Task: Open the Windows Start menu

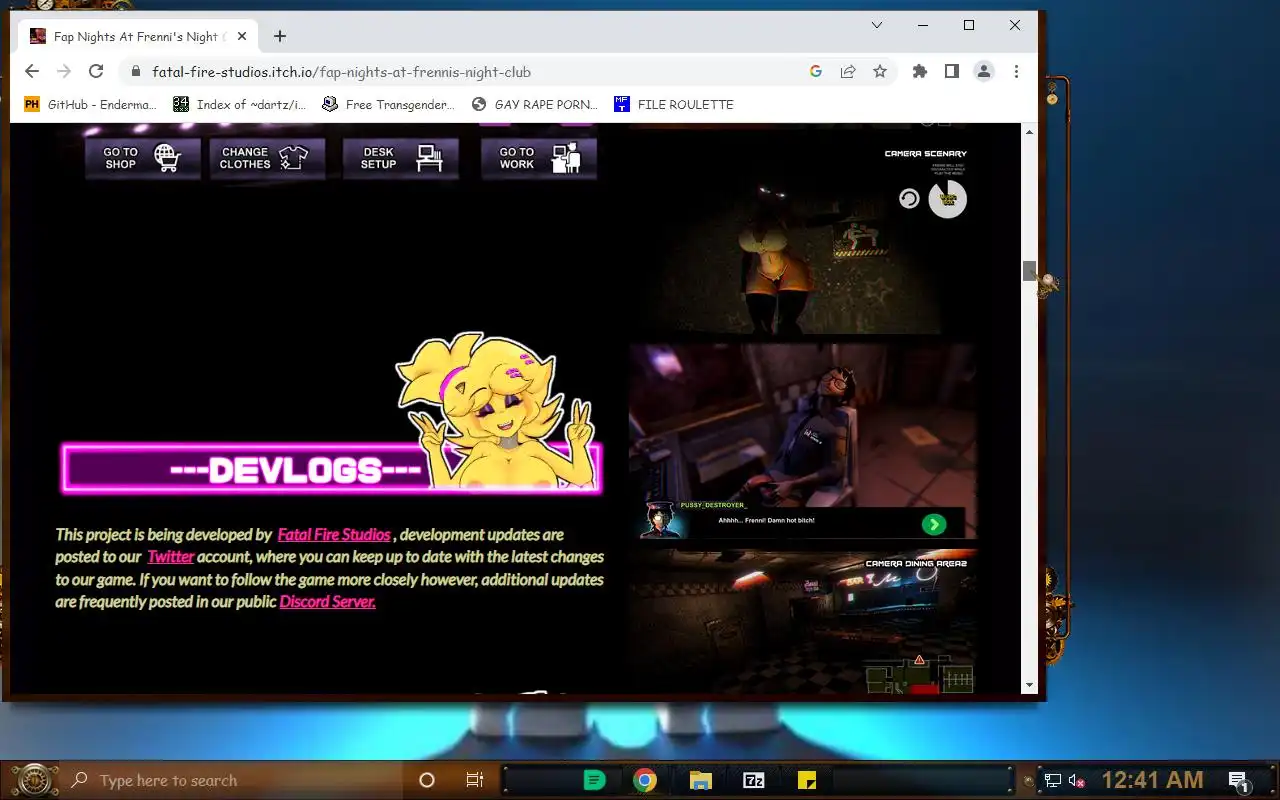Action: 34,780
